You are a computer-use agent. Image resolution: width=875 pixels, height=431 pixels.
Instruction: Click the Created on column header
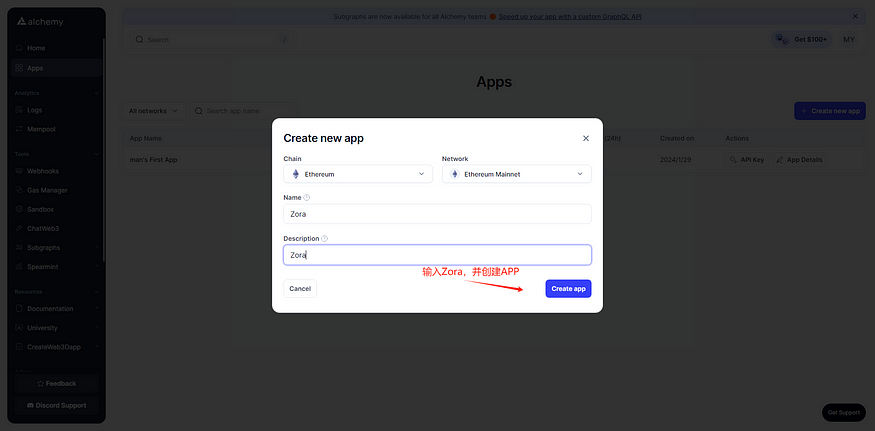[x=677, y=138]
